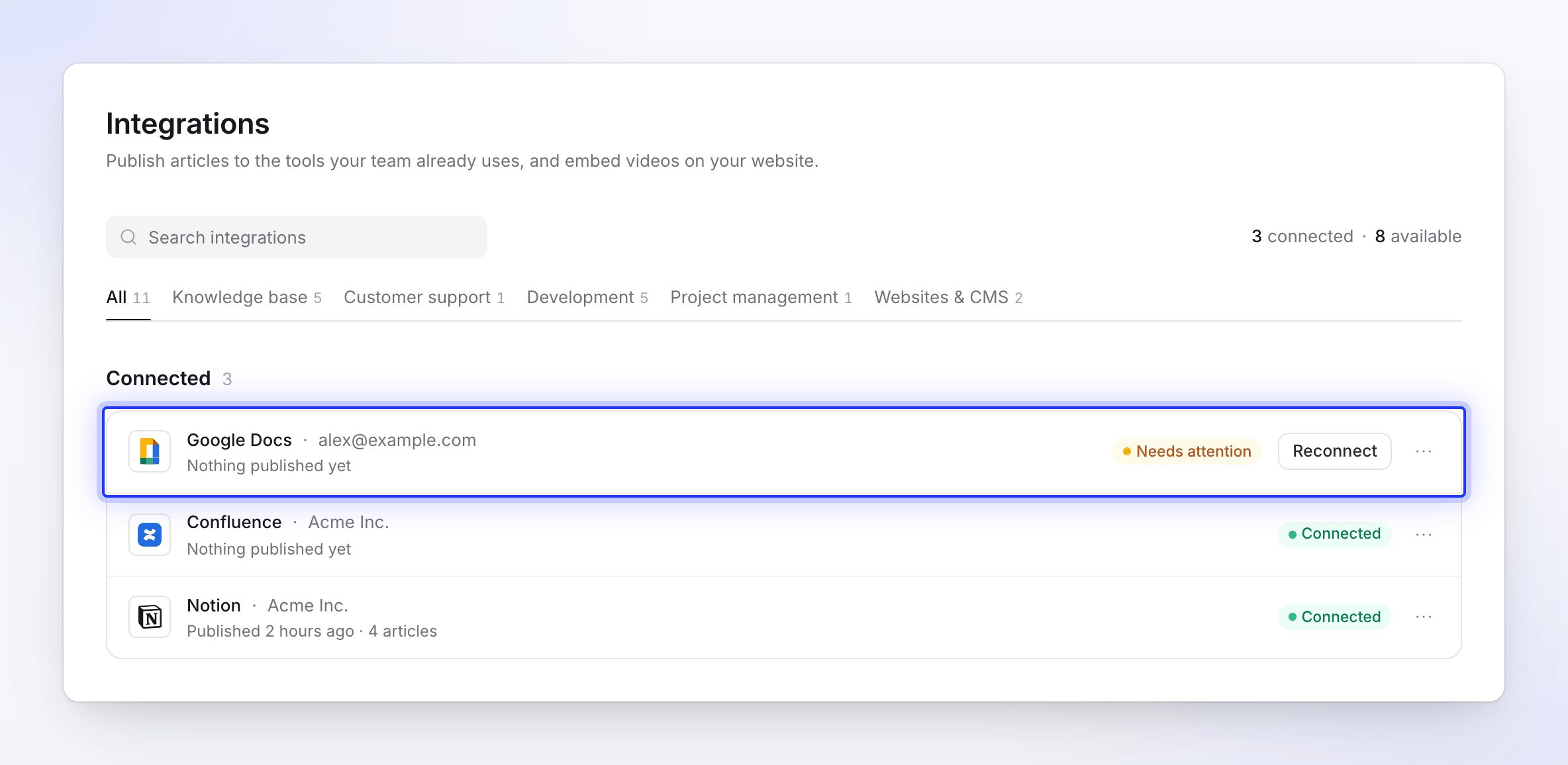Image resolution: width=1568 pixels, height=765 pixels.
Task: Click the Connected badge for Notion
Action: (x=1334, y=617)
